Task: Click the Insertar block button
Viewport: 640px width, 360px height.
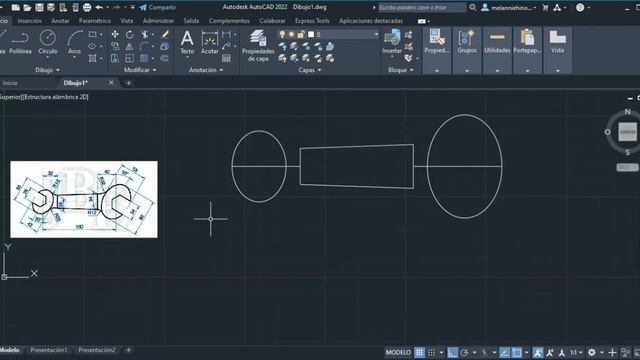Action: (392, 42)
